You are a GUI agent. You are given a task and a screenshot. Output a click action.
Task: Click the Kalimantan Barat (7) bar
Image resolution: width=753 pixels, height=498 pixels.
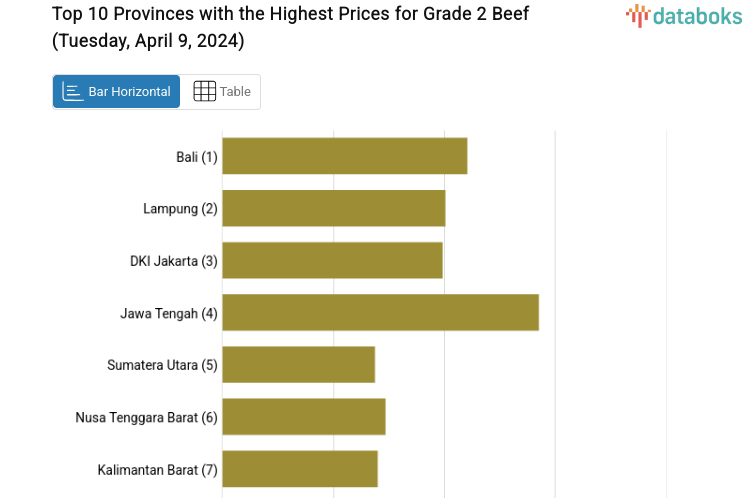coord(300,469)
